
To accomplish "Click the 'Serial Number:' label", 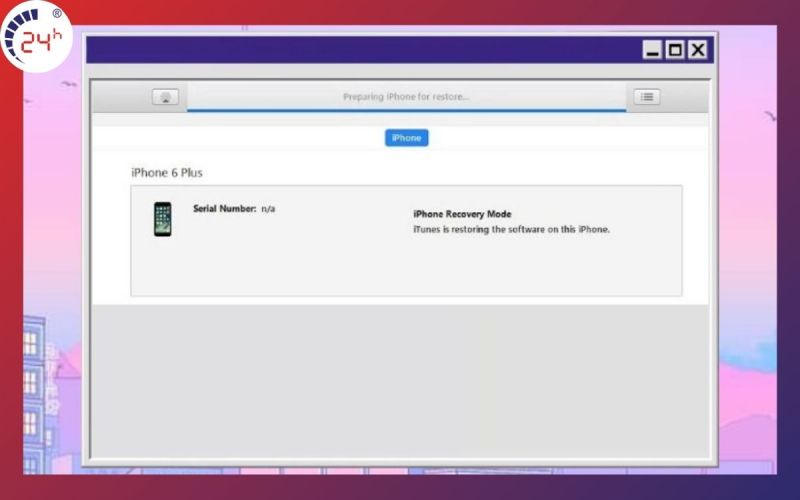I will (224, 209).
